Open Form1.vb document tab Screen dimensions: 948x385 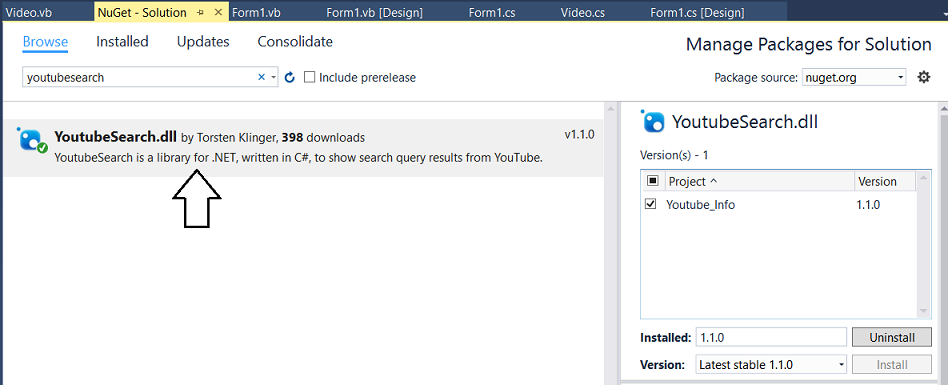tap(256, 12)
